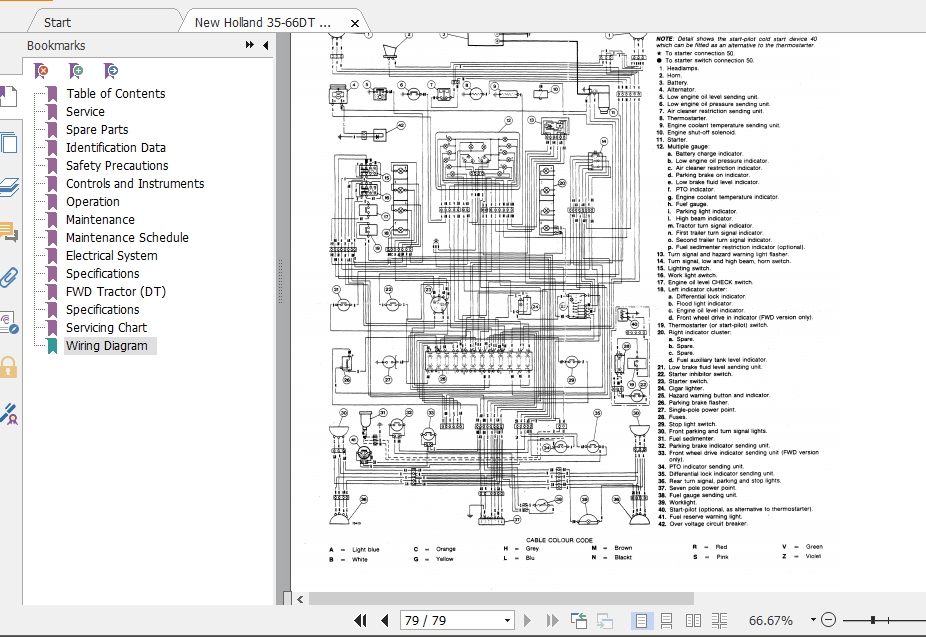
Task: Open the page number dropdown
Action: [x=506, y=620]
